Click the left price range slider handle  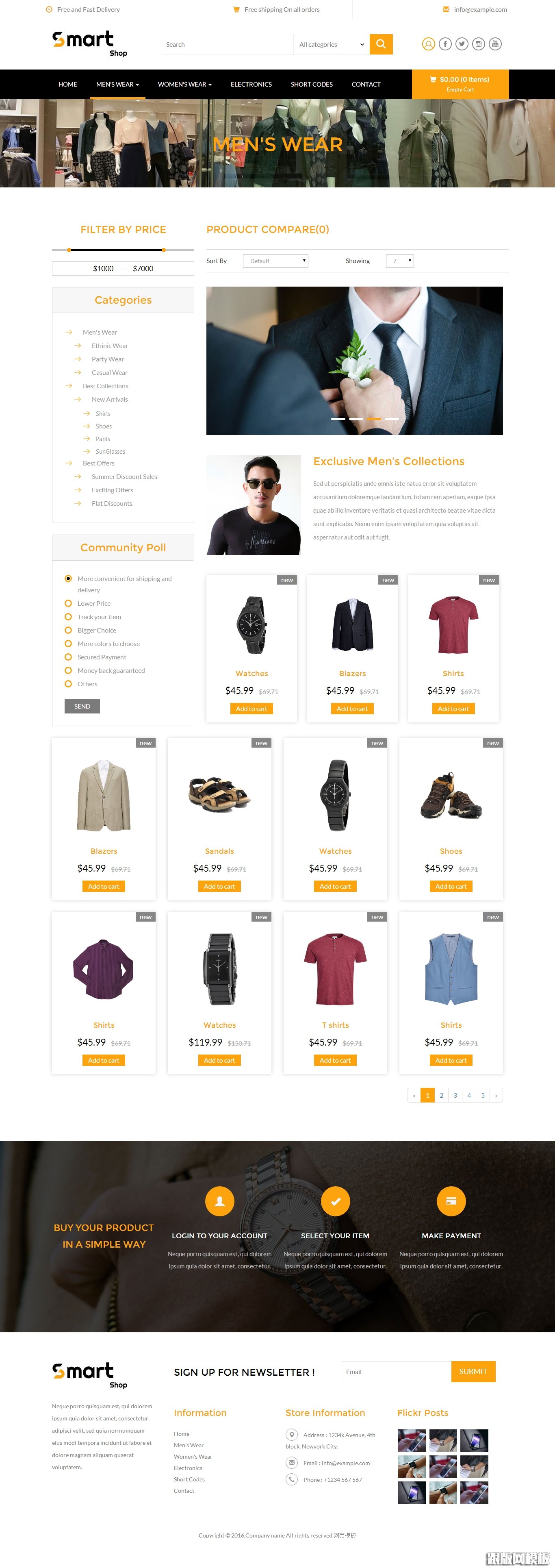click(x=69, y=250)
